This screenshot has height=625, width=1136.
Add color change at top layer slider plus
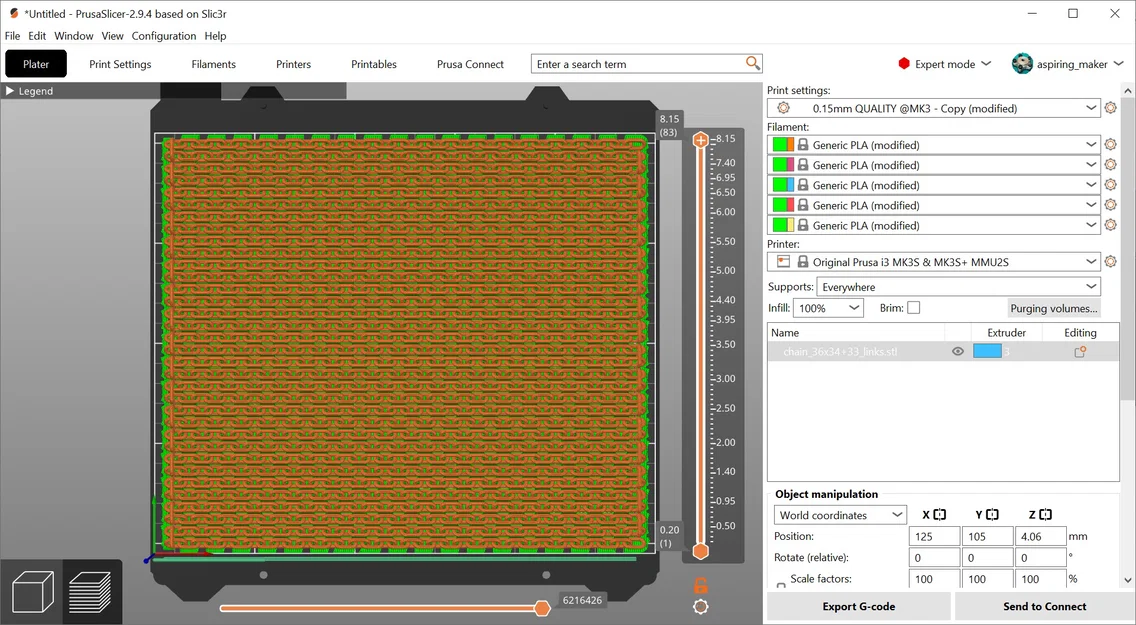(701, 141)
